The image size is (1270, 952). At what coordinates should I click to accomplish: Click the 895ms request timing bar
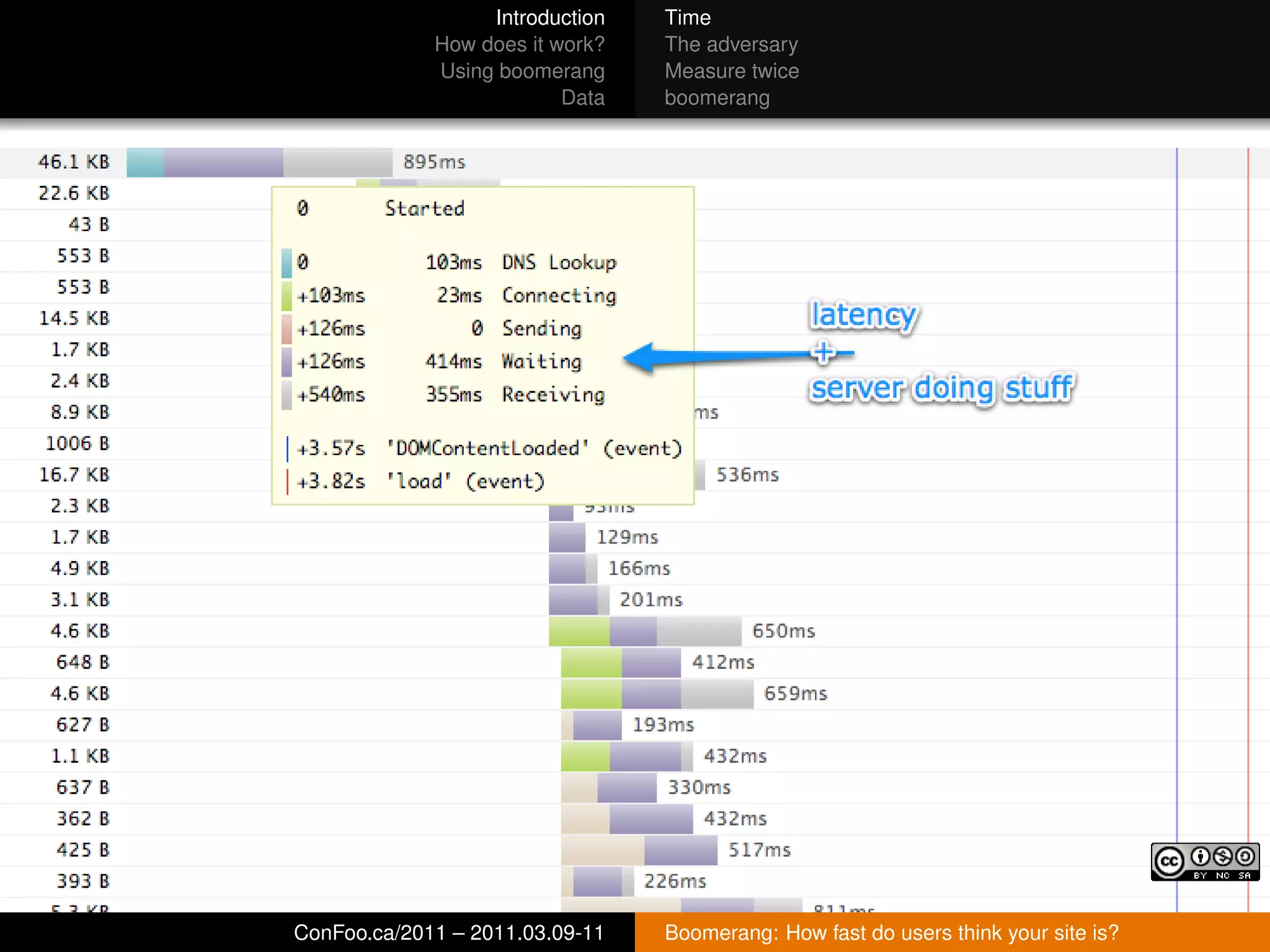[x=259, y=162]
